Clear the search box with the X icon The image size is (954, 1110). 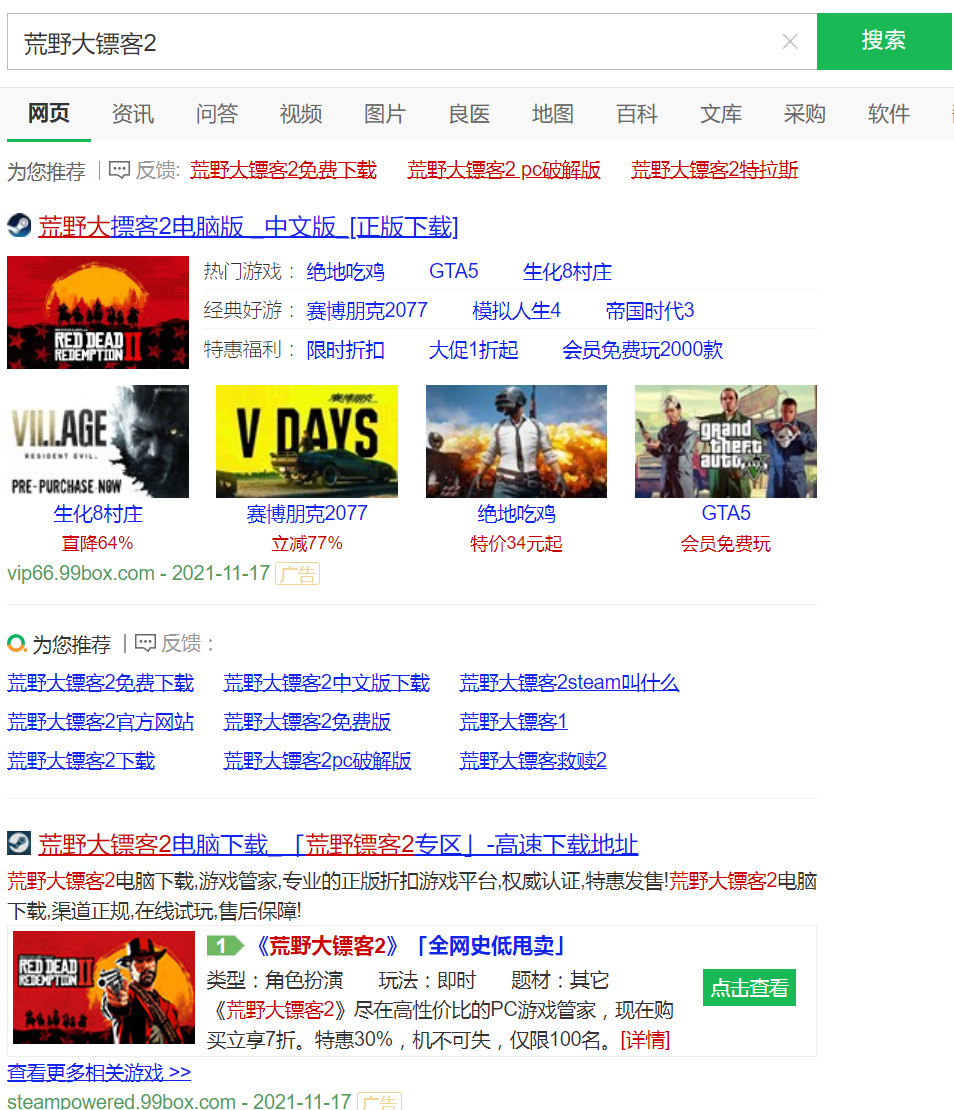click(790, 42)
